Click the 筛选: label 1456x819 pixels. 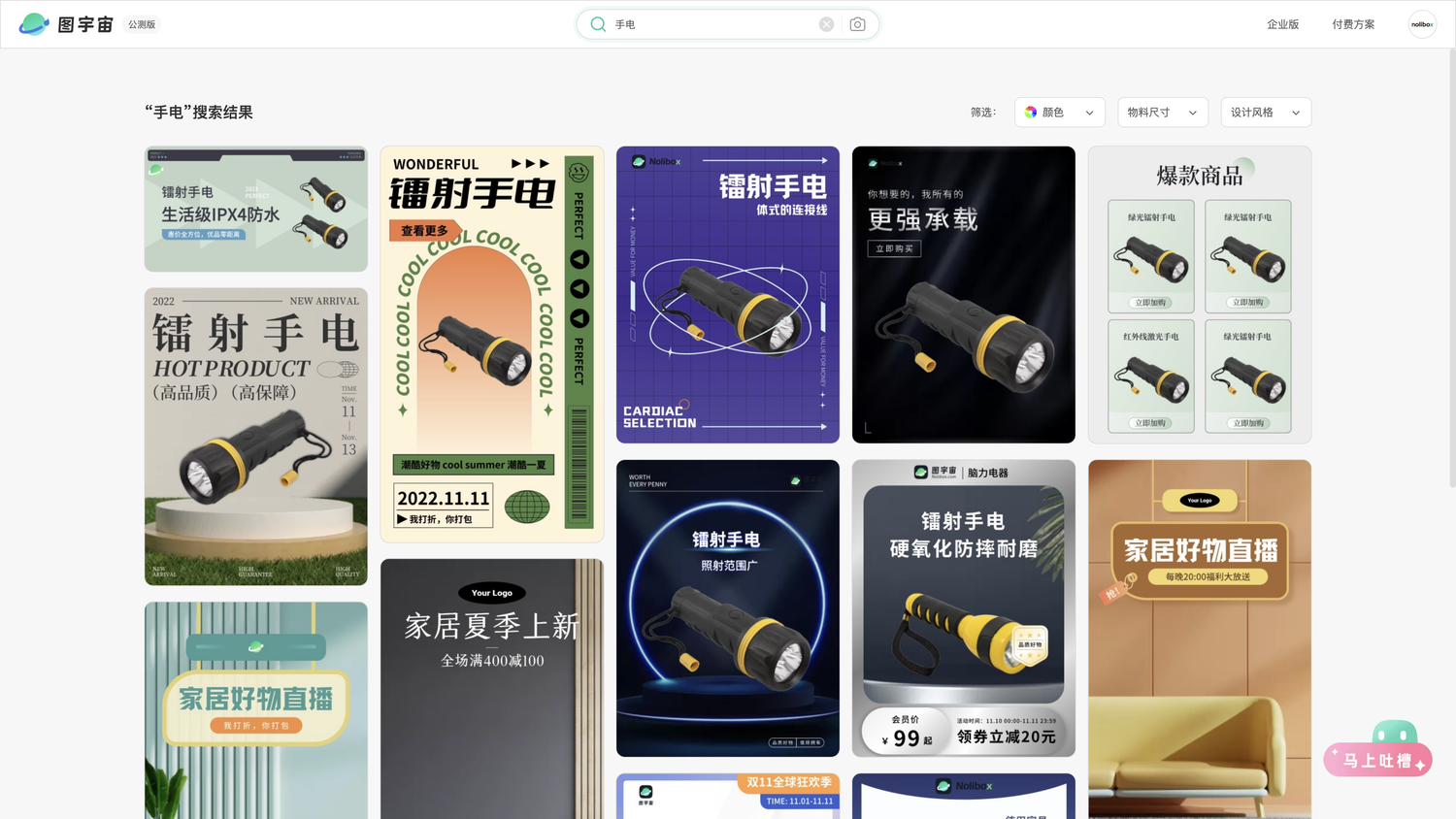983,113
